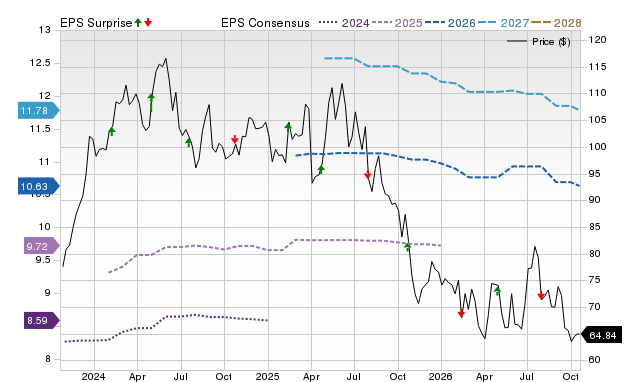Click the red surprise arrow in October 2024
Image resolution: width=640 pixels, height=382 pixels.
pyautogui.click(x=234, y=139)
